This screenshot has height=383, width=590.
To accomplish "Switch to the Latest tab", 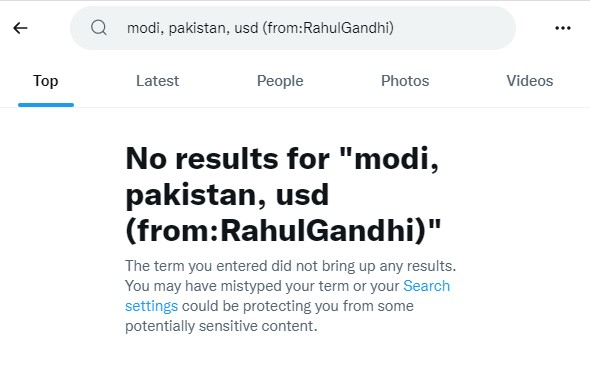I will pos(157,81).
